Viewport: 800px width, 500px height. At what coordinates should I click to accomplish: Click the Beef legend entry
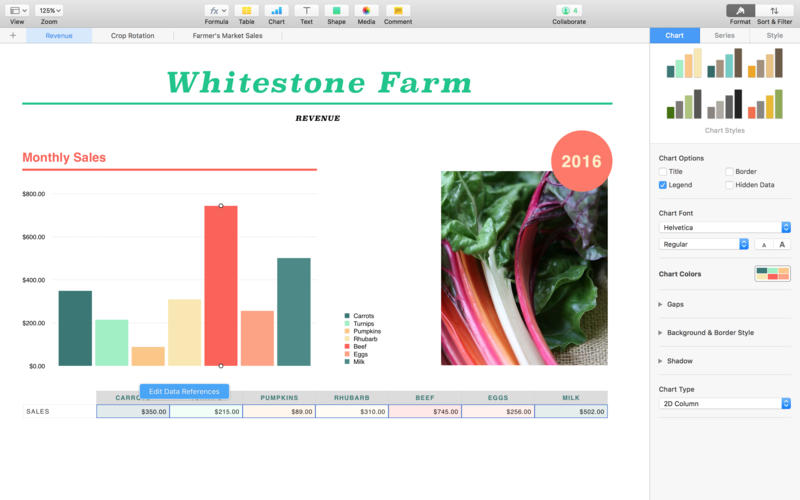[356, 346]
